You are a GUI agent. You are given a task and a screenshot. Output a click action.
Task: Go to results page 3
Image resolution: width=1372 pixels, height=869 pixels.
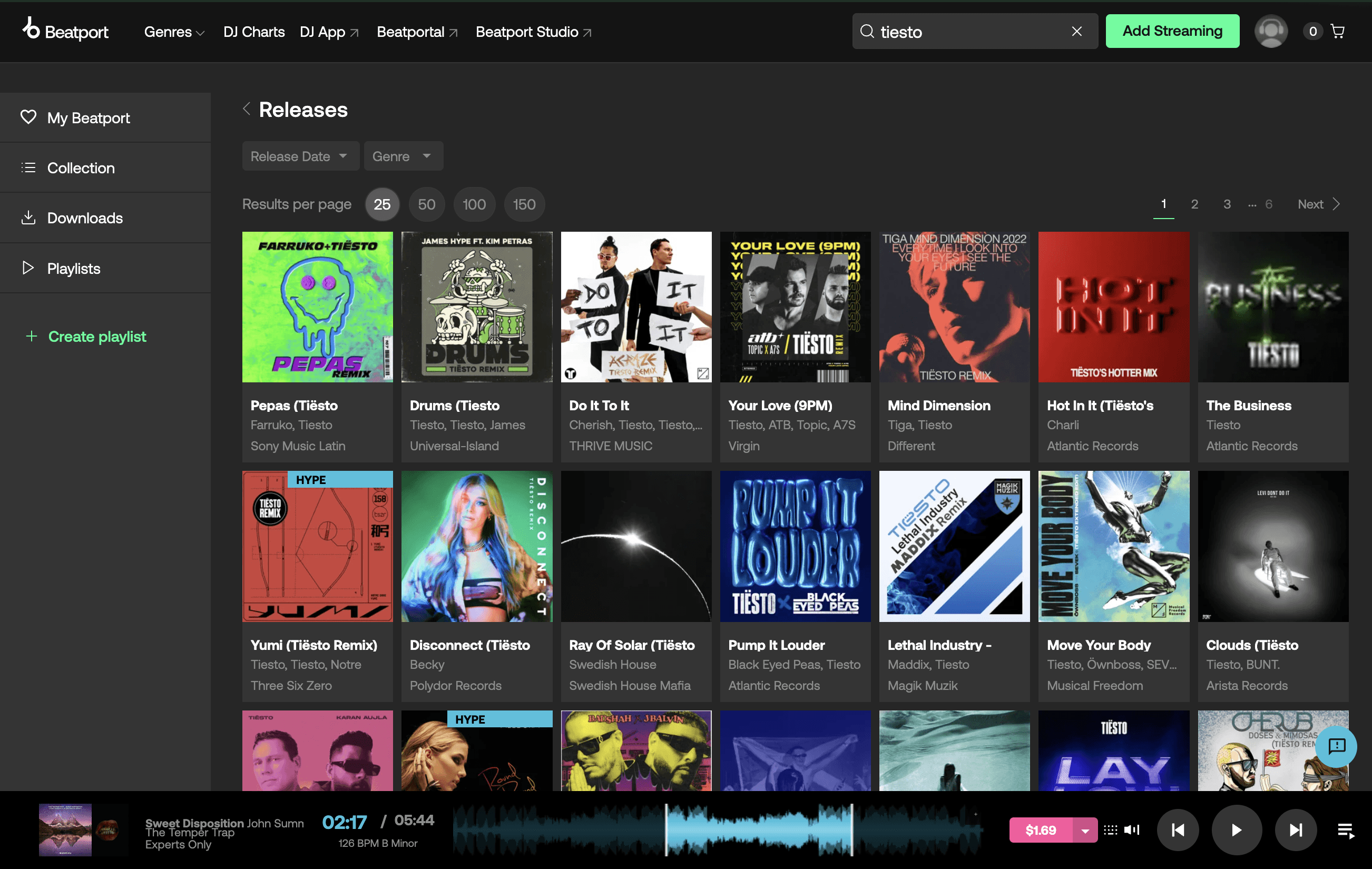(x=1227, y=204)
